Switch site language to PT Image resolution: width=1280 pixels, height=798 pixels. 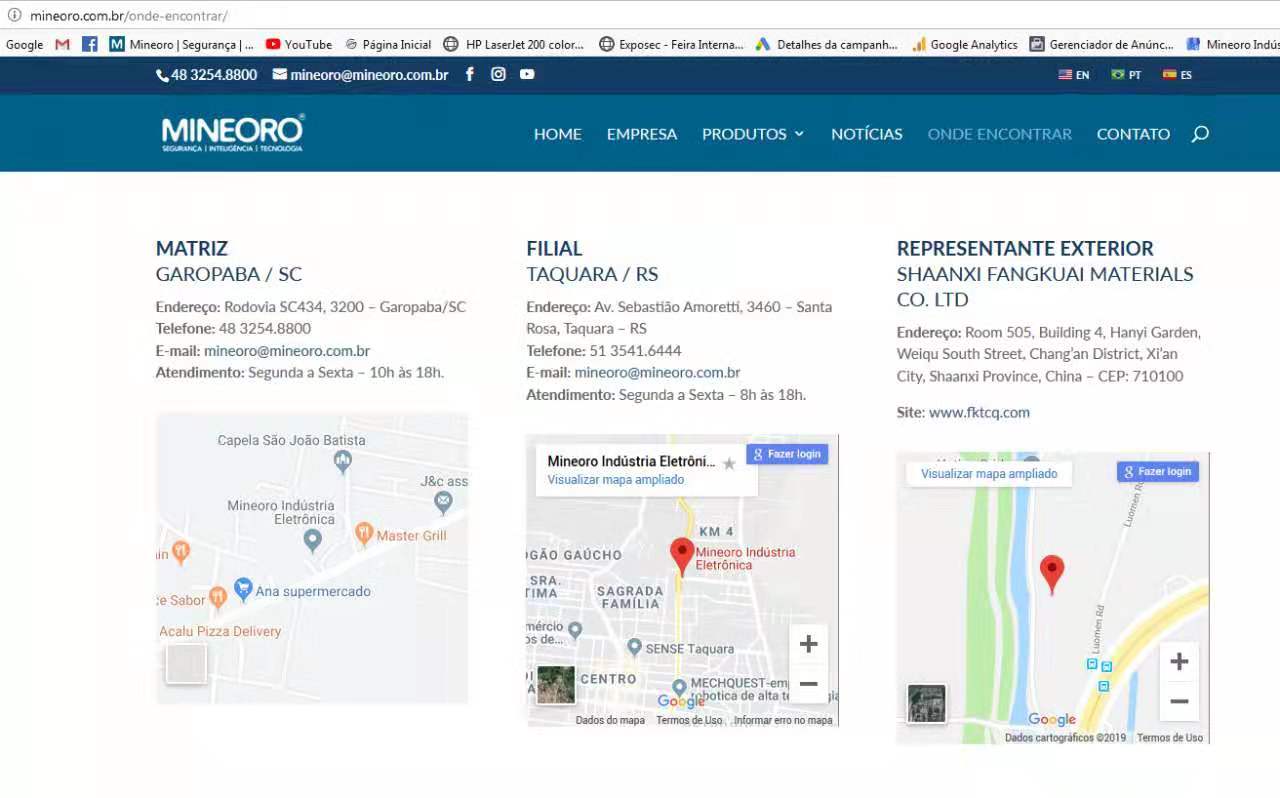(x=1126, y=75)
